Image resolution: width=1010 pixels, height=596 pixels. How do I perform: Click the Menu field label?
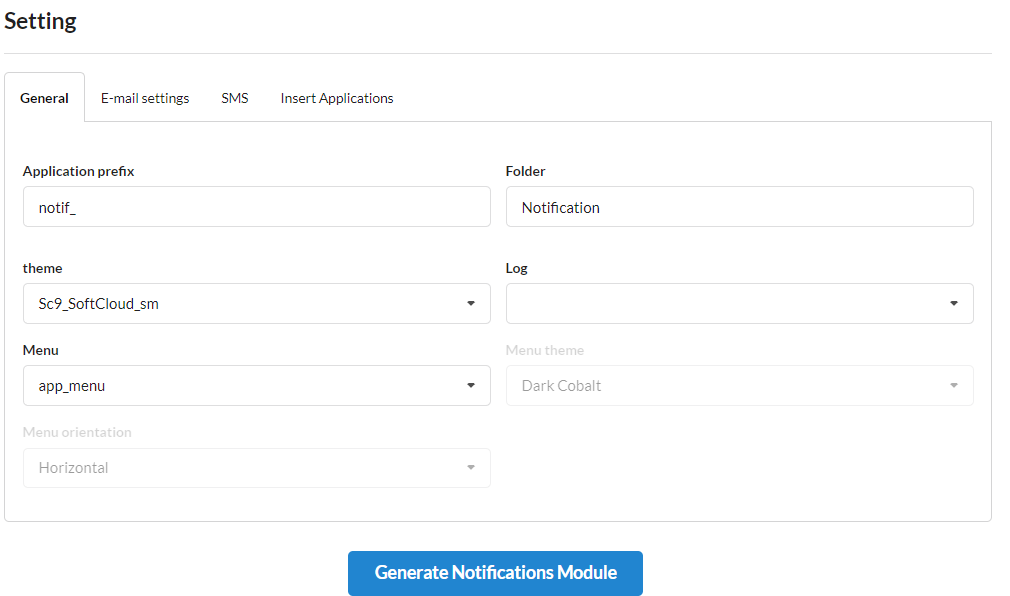(x=41, y=350)
